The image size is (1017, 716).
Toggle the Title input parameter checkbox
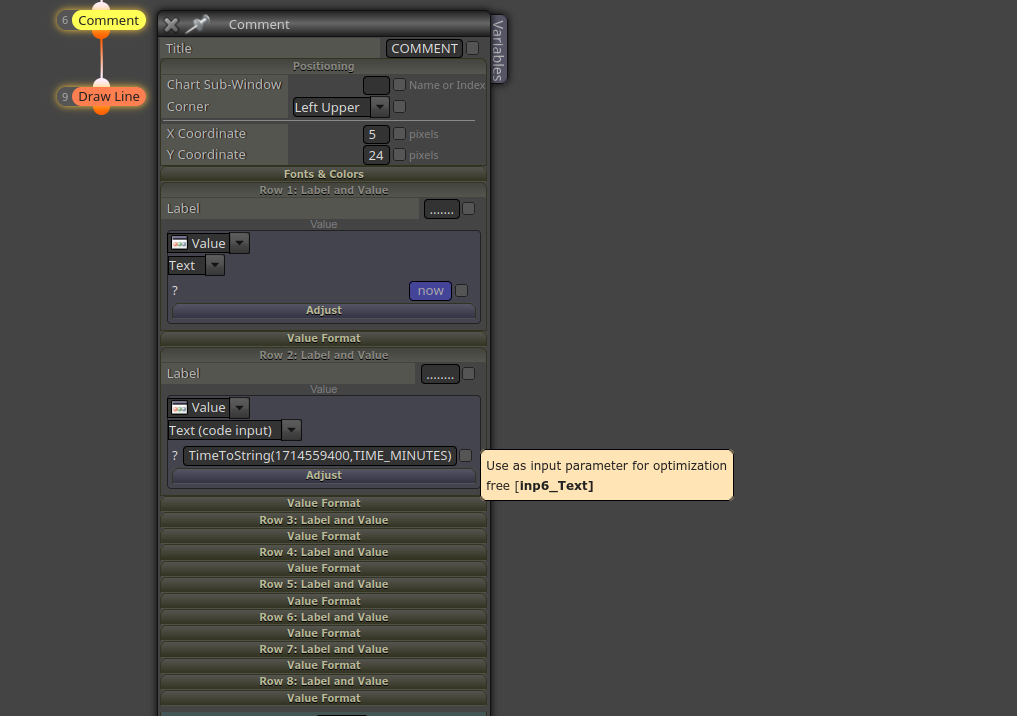click(473, 48)
